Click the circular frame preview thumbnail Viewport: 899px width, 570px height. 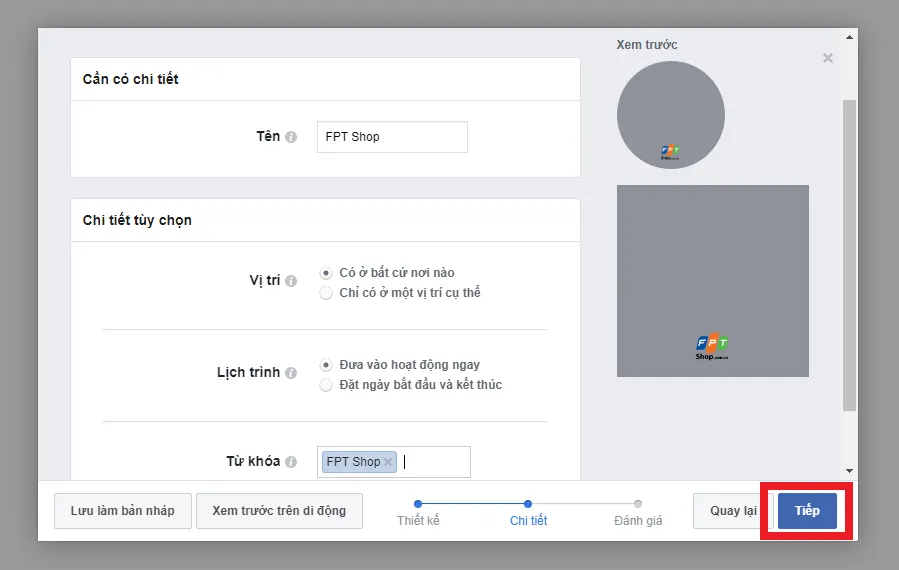(671, 115)
